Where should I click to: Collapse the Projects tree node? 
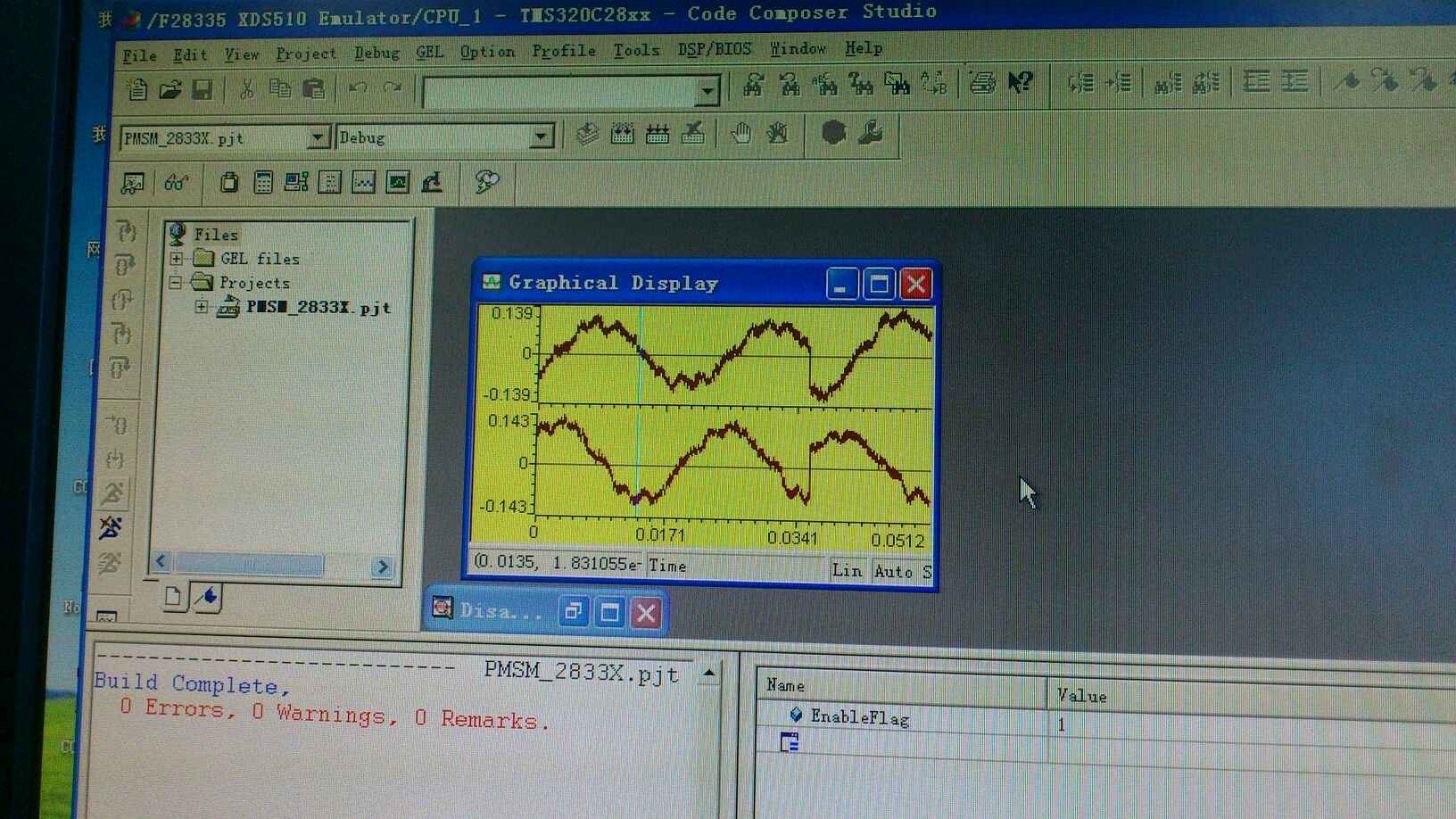pos(176,283)
